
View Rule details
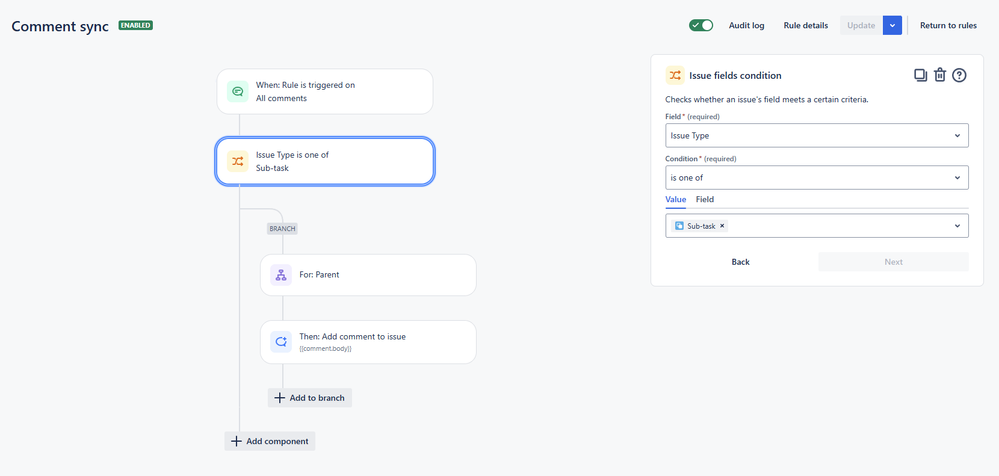click(805, 25)
